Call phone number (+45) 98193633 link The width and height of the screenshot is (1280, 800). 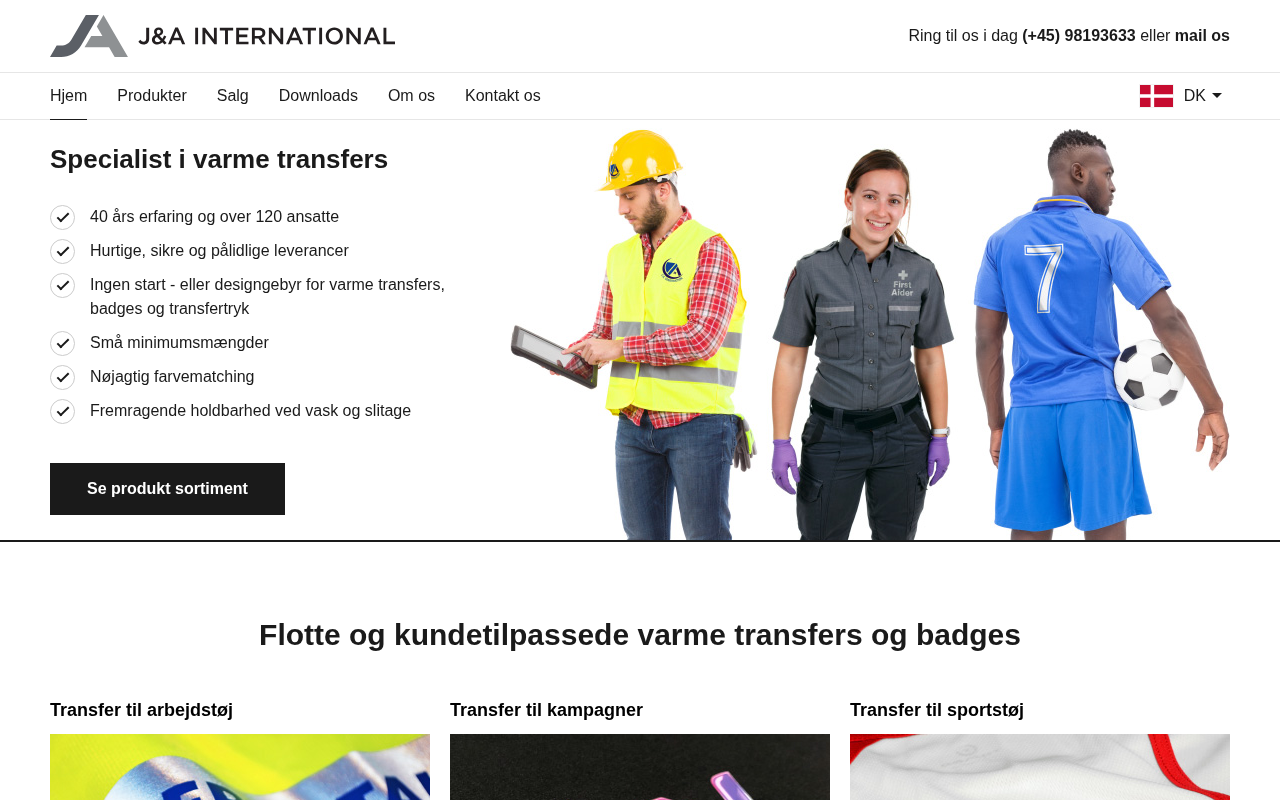[x=1079, y=36]
